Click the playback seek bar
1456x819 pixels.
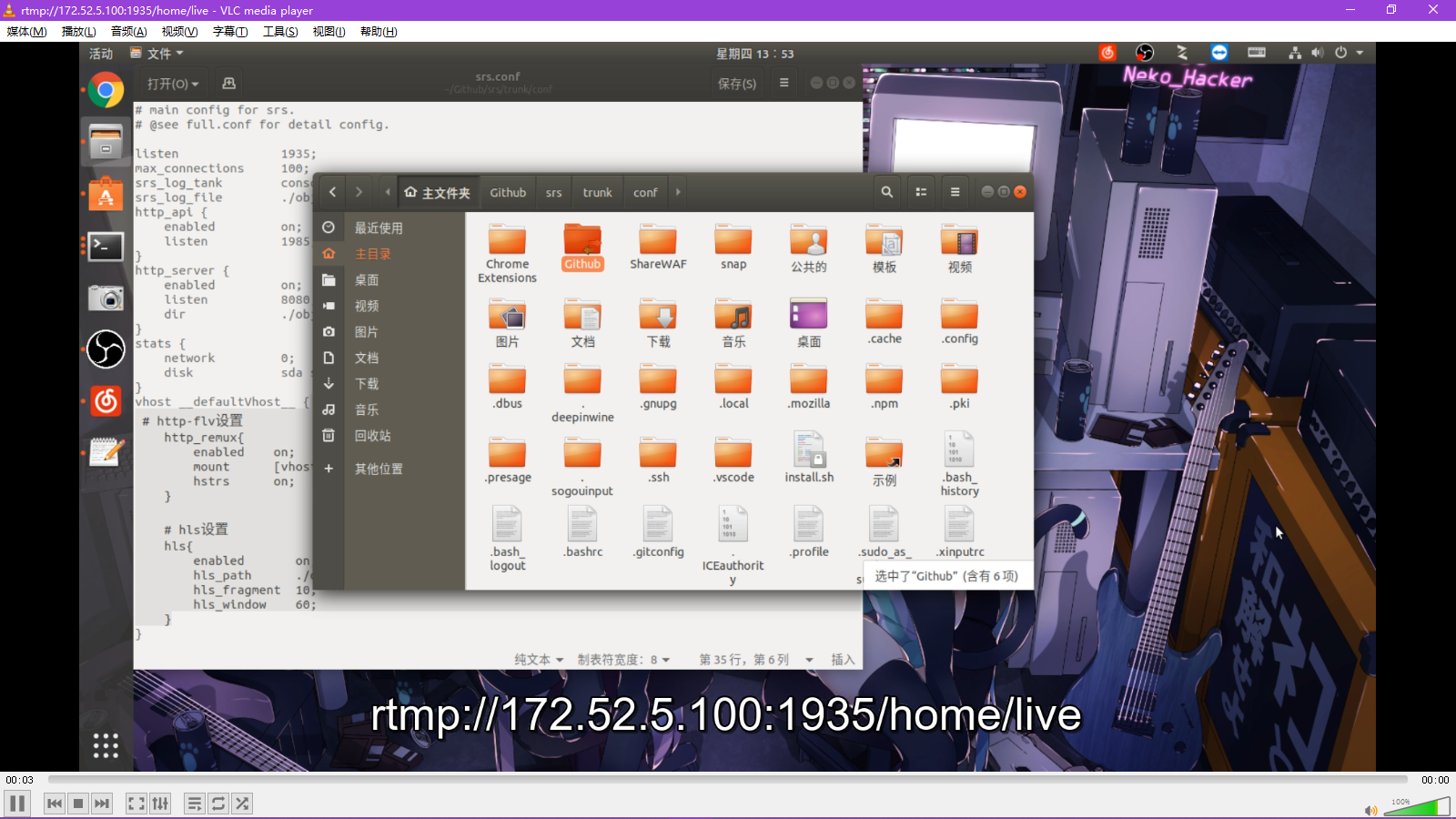point(728,780)
